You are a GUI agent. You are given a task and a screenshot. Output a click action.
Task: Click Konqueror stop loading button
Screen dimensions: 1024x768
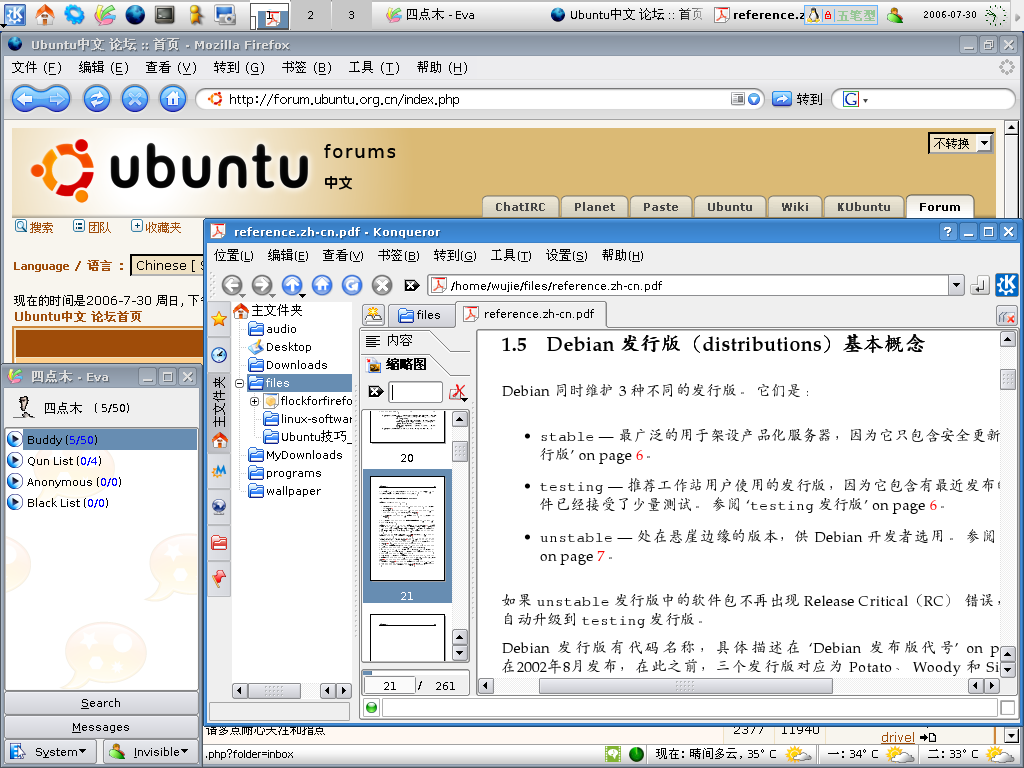(x=382, y=285)
